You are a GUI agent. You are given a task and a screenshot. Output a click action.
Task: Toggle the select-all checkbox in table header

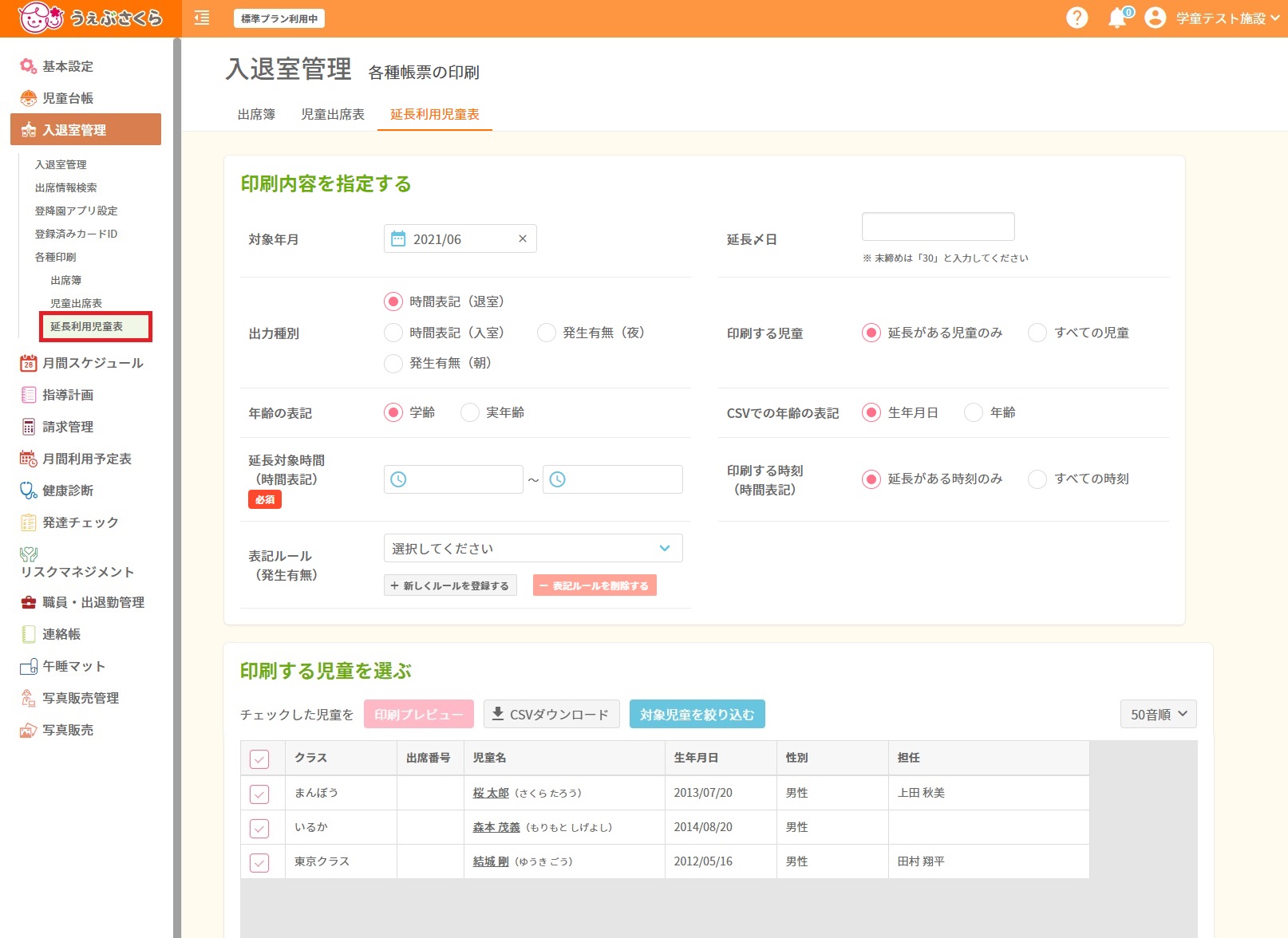(x=259, y=759)
